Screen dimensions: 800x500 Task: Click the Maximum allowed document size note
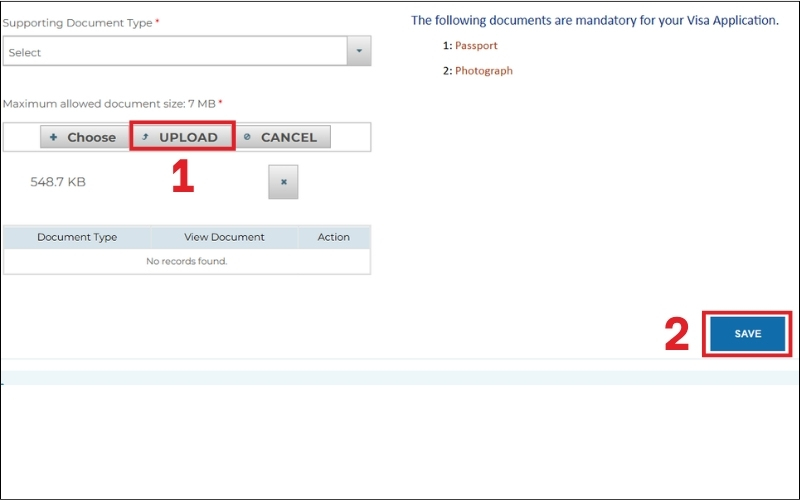[x=109, y=104]
